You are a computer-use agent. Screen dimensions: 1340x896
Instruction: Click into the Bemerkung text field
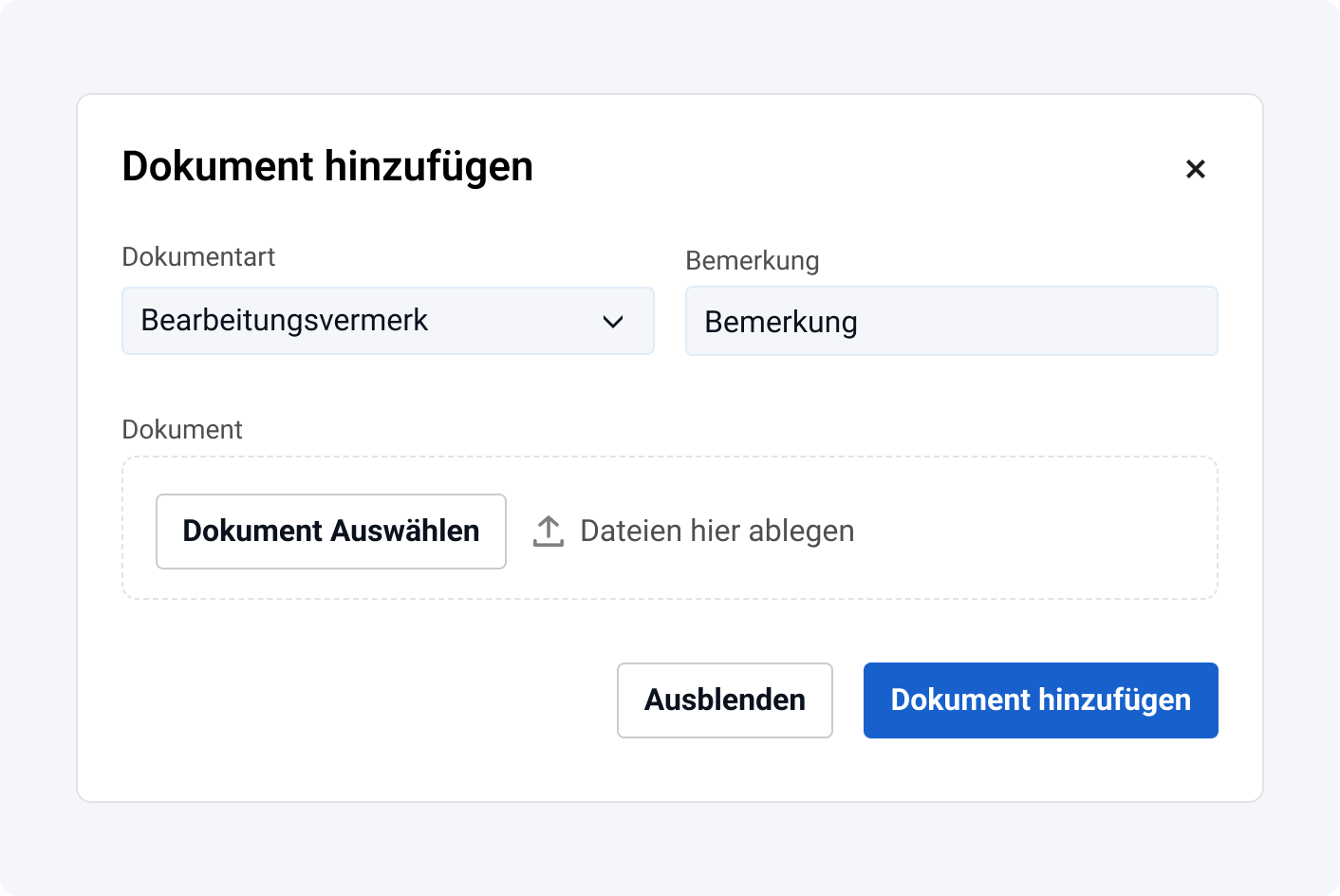(952, 322)
